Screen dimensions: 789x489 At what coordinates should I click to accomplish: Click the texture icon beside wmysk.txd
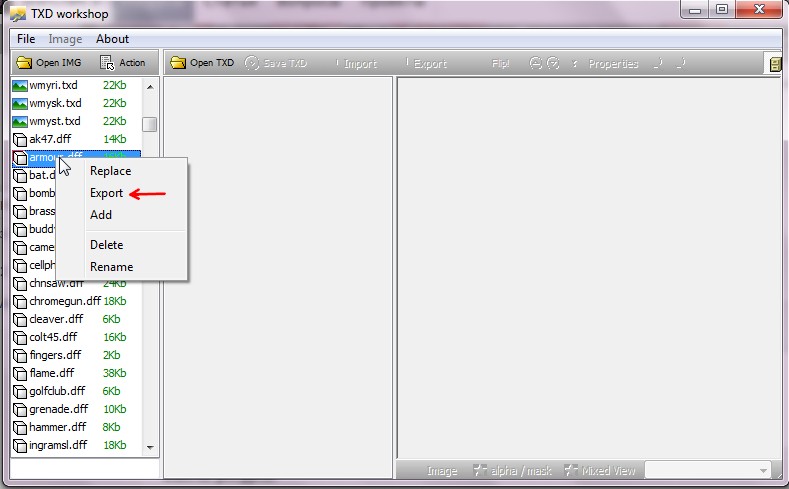pos(20,104)
